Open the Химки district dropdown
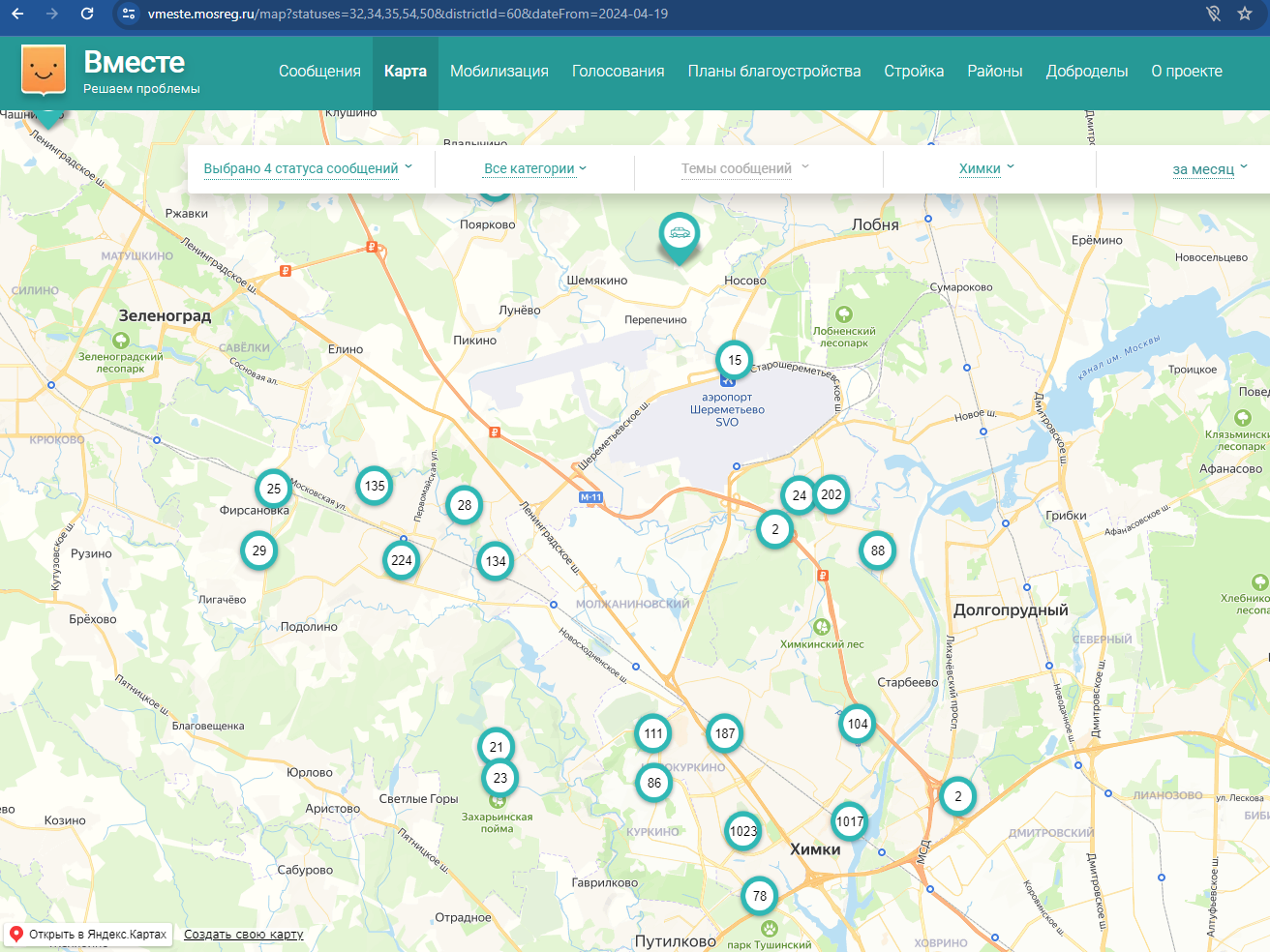1270x952 pixels. [x=986, y=168]
